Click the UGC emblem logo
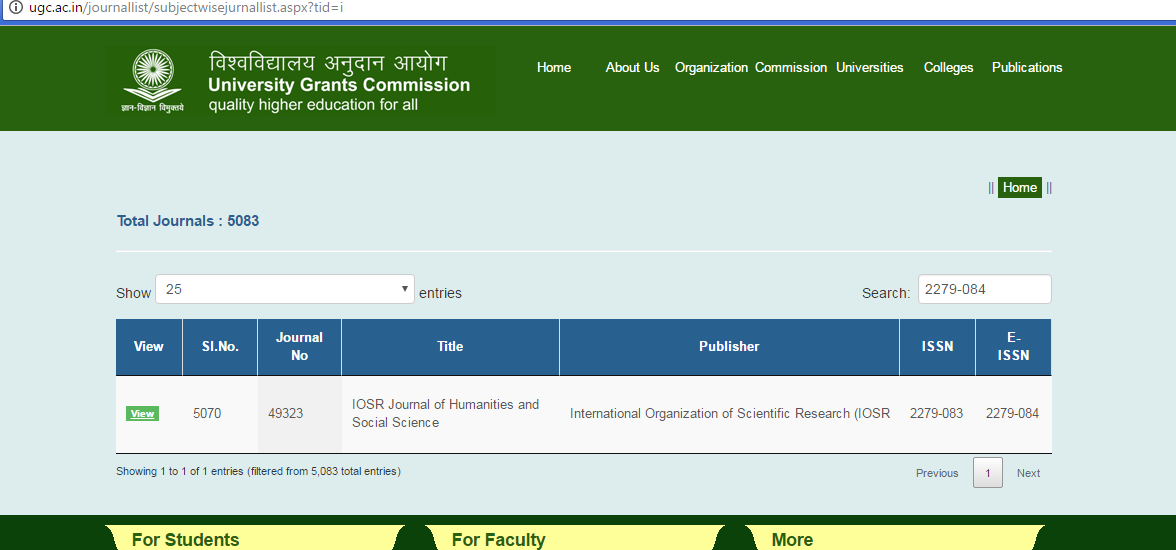 click(x=153, y=80)
